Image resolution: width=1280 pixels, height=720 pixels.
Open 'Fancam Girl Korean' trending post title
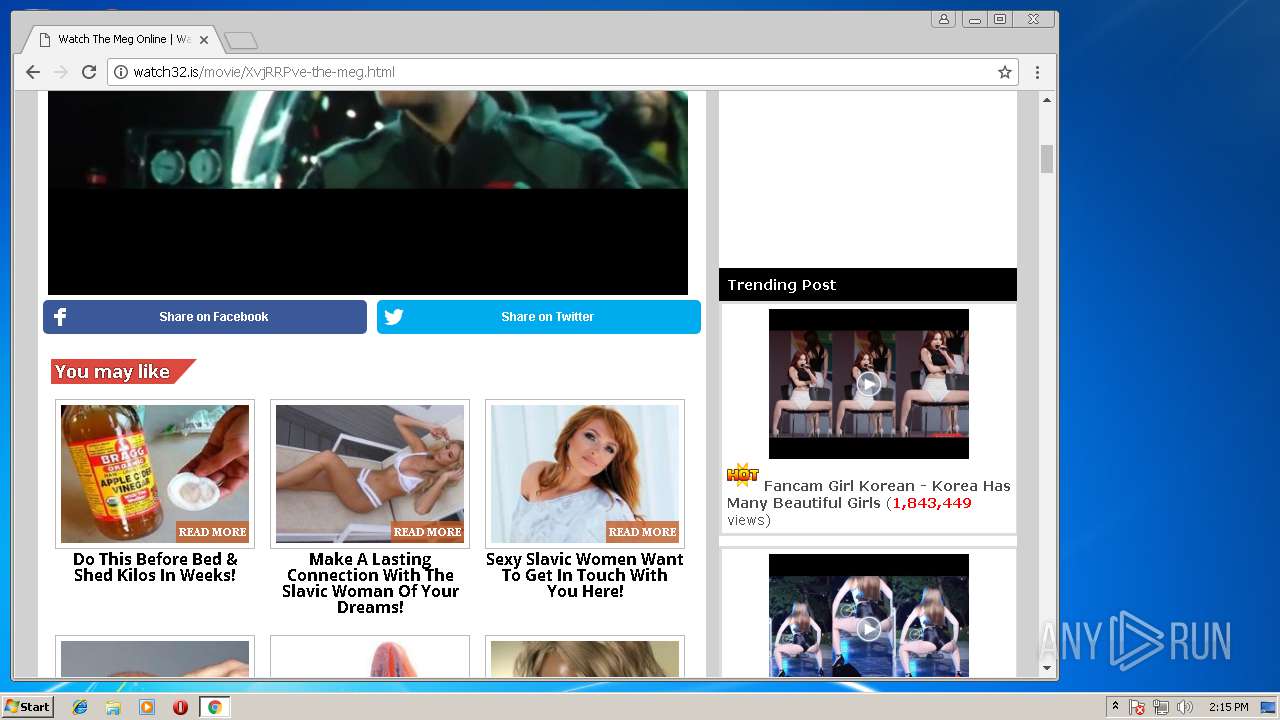pyautogui.click(x=869, y=494)
